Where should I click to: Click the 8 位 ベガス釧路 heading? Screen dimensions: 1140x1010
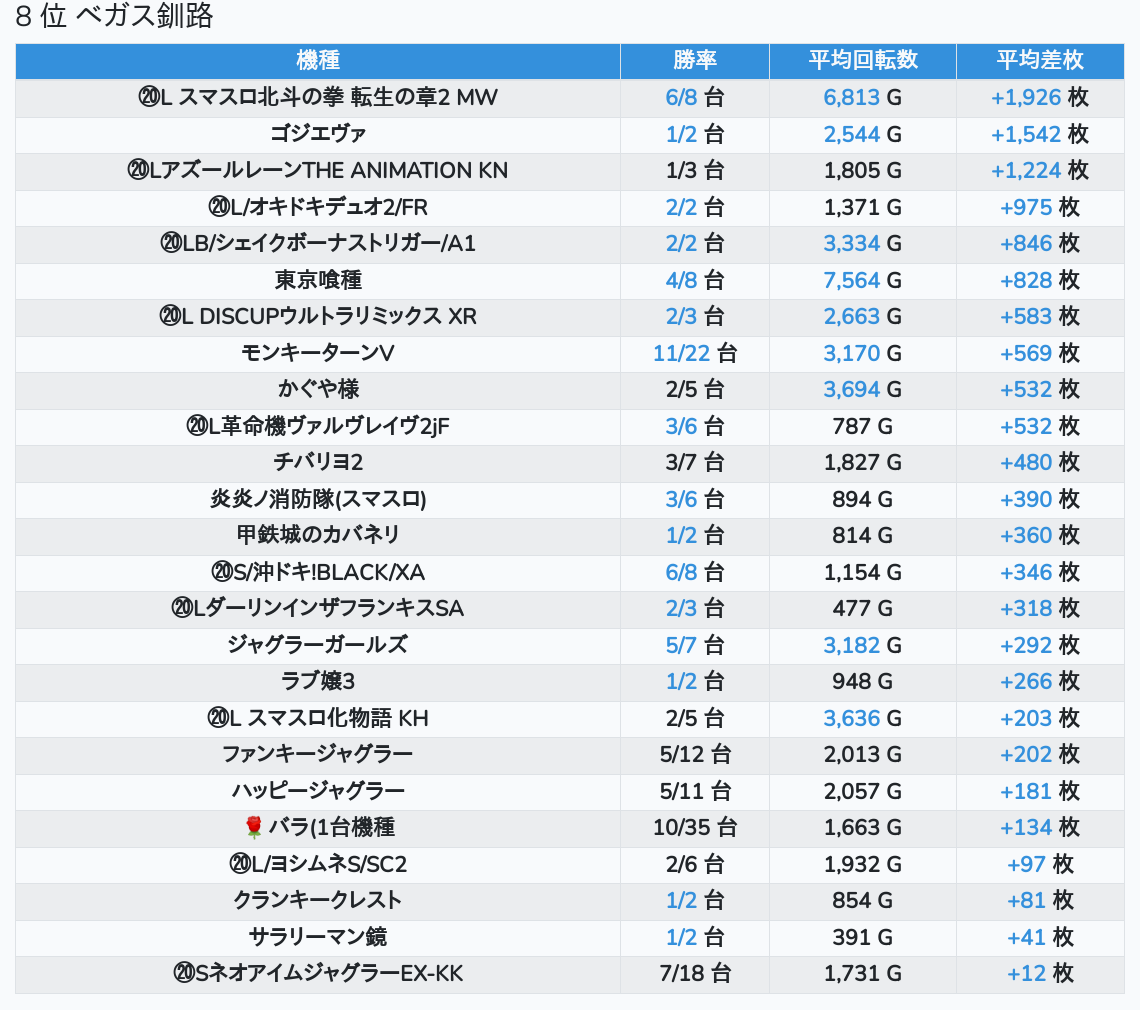pyautogui.click(x=114, y=17)
